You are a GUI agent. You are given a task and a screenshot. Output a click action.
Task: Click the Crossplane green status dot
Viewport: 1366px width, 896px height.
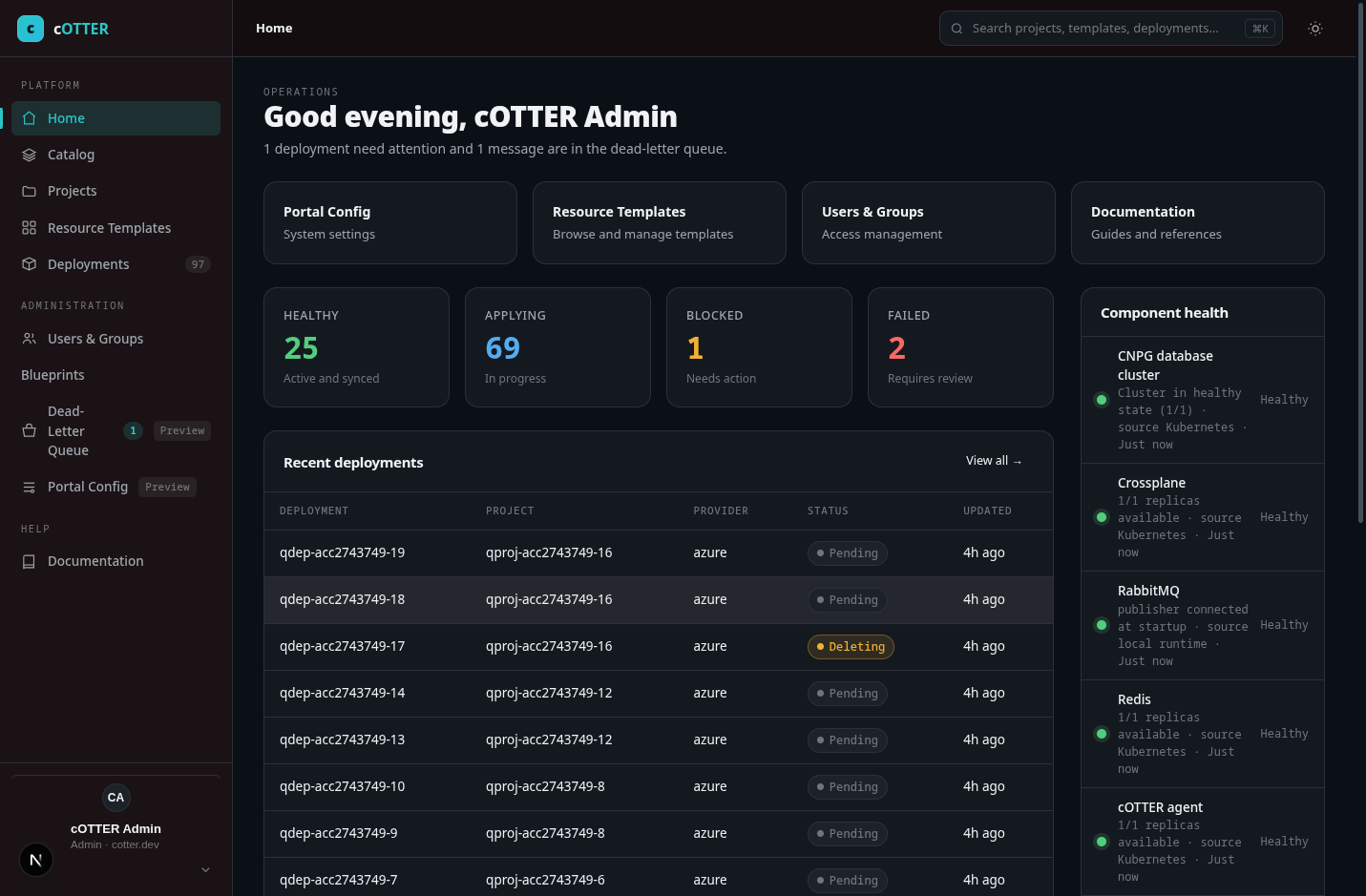coord(1101,517)
